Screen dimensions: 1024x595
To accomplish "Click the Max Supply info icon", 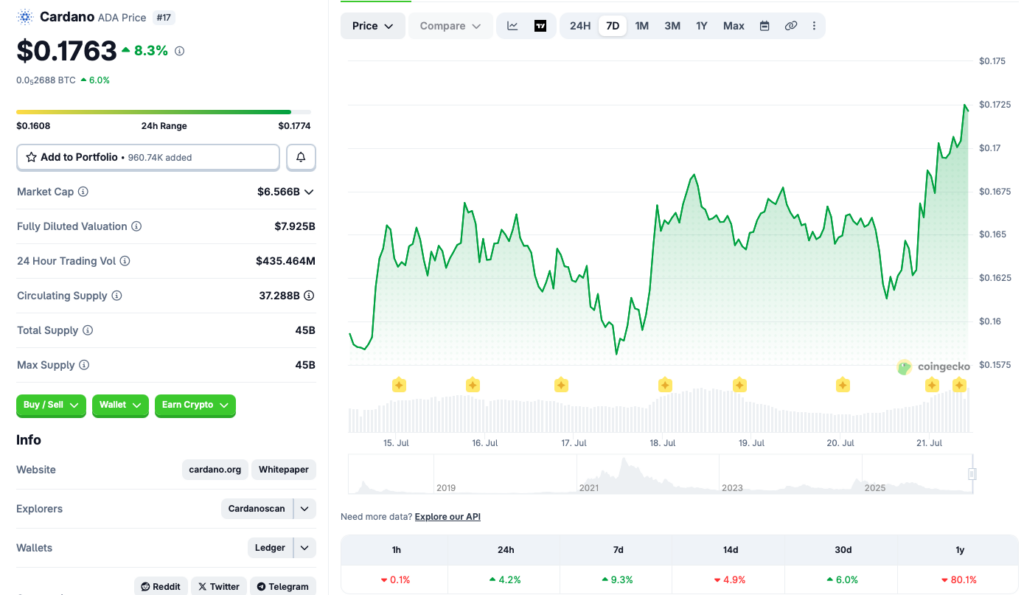I will (84, 365).
